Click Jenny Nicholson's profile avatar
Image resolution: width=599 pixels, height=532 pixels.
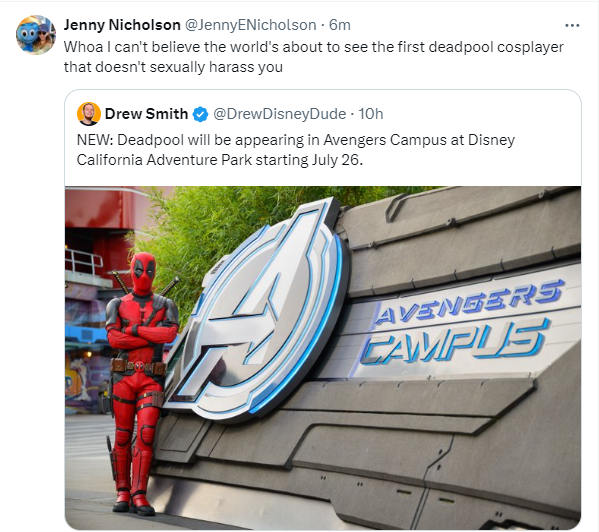(x=36, y=35)
